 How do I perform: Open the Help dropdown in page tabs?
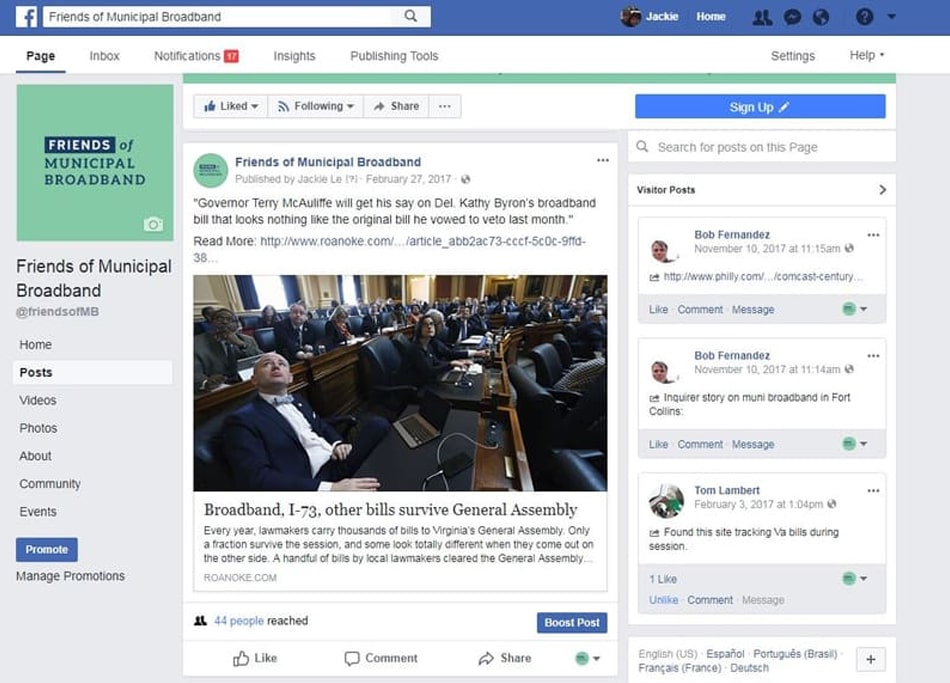coord(867,55)
